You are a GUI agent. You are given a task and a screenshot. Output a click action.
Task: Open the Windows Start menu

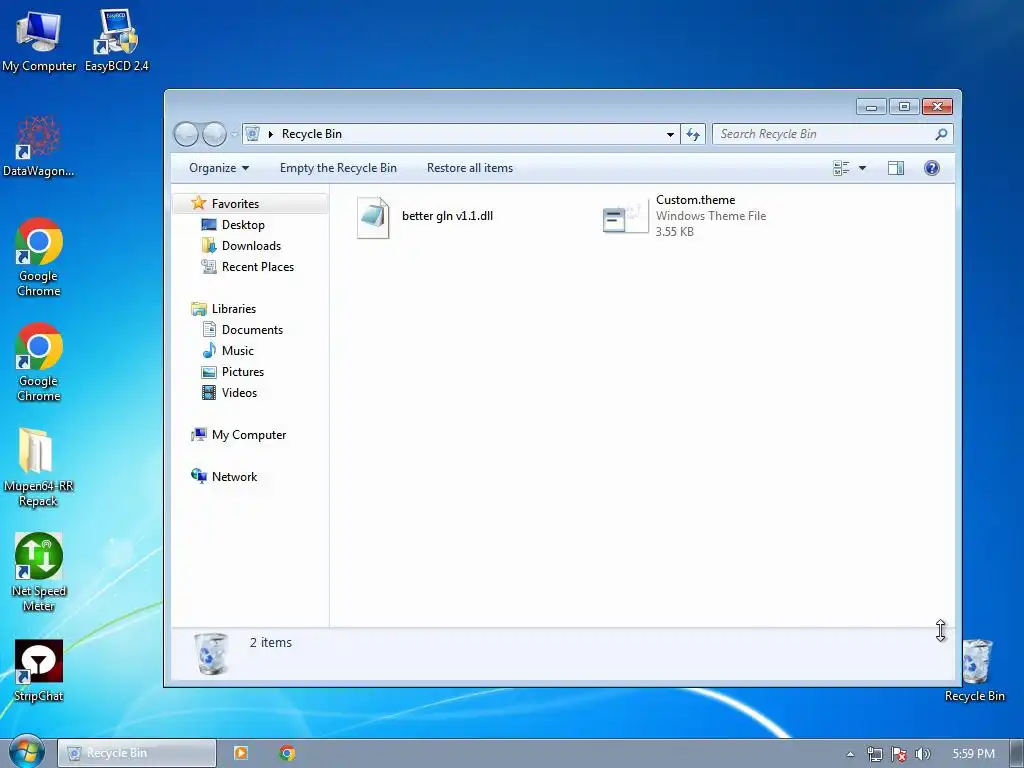coord(26,752)
